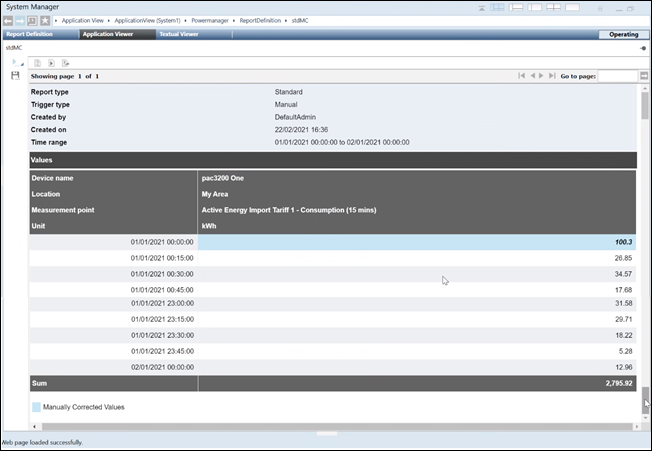652x451 pixels.
Task: Toggle the pin icon beside stdMC
Action: click(642, 48)
